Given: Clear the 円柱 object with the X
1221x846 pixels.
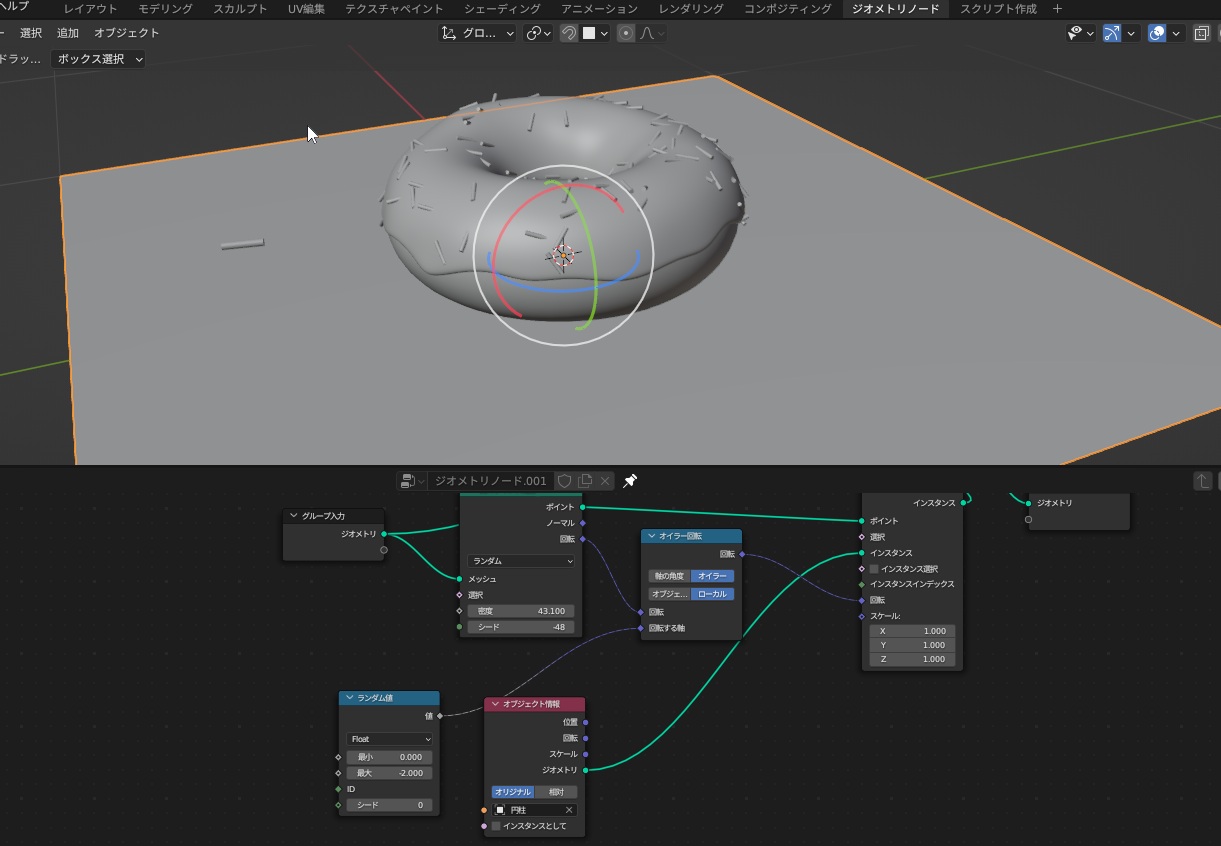Looking at the screenshot, I should pyautogui.click(x=569, y=810).
